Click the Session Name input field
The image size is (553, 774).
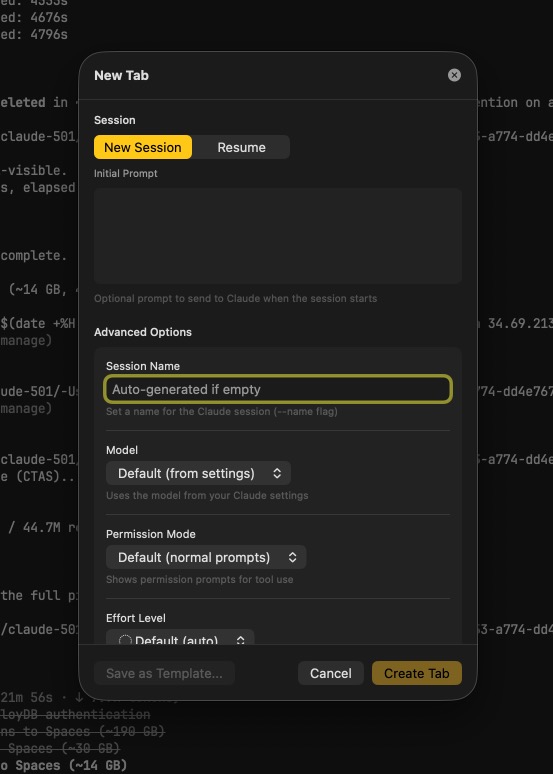[x=278, y=389]
